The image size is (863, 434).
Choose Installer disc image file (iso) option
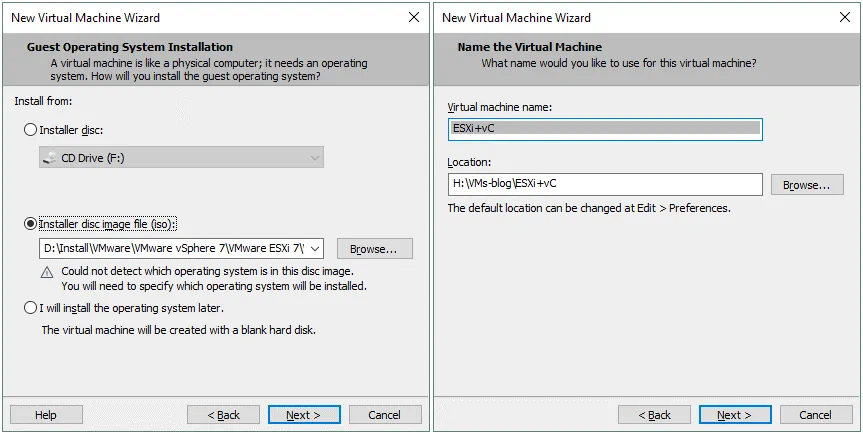pyautogui.click(x=30, y=224)
